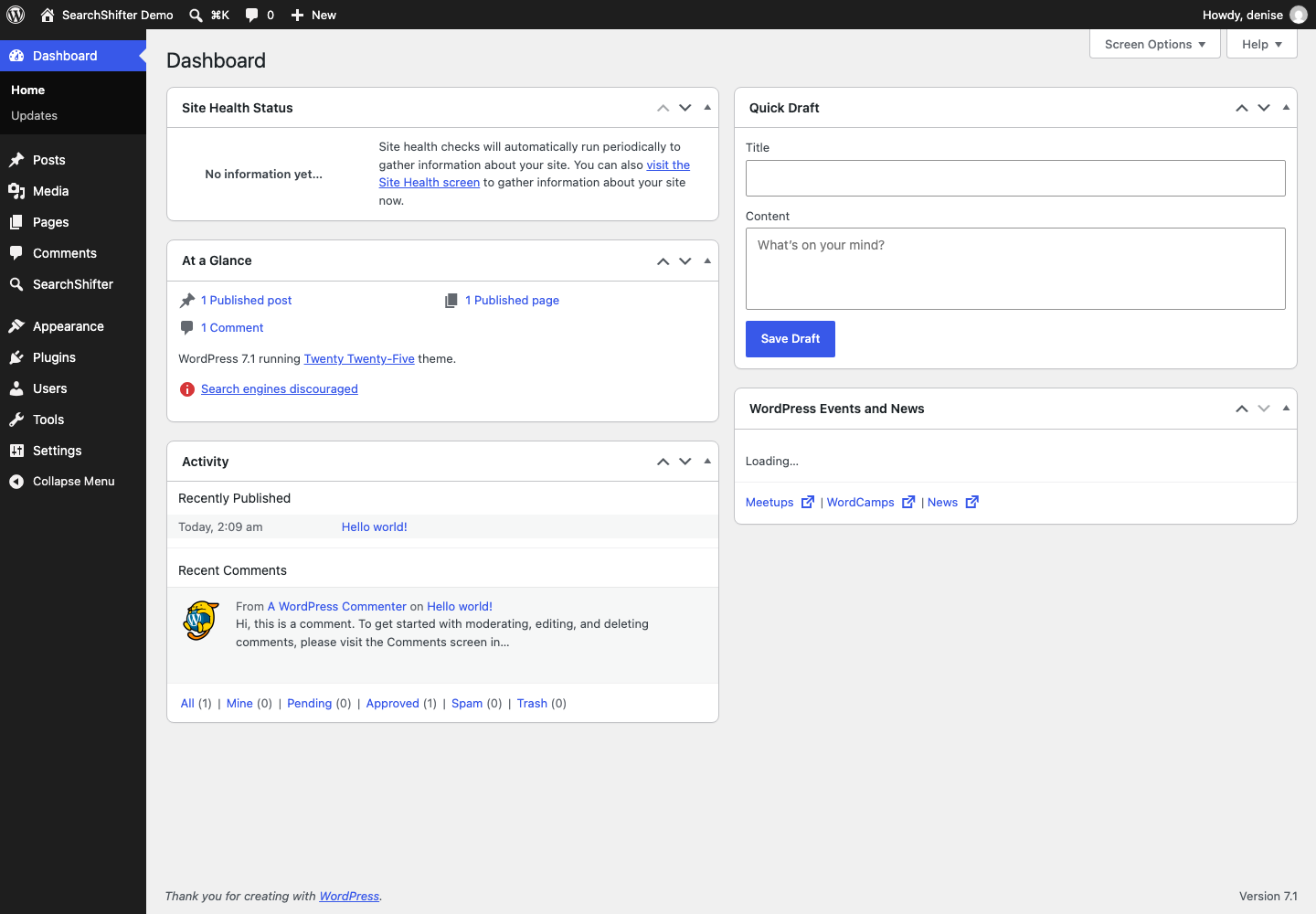Filter comments by the Pending link
The width and height of the screenshot is (1316, 914).
pyautogui.click(x=310, y=704)
